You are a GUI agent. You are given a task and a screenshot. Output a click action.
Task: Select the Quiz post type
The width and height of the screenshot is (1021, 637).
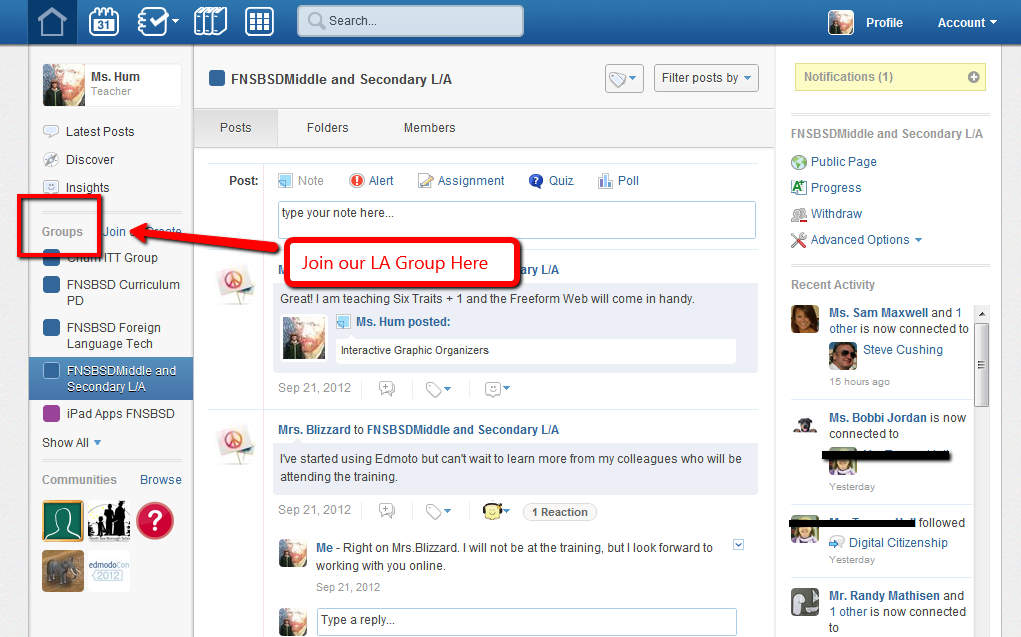[x=551, y=180]
